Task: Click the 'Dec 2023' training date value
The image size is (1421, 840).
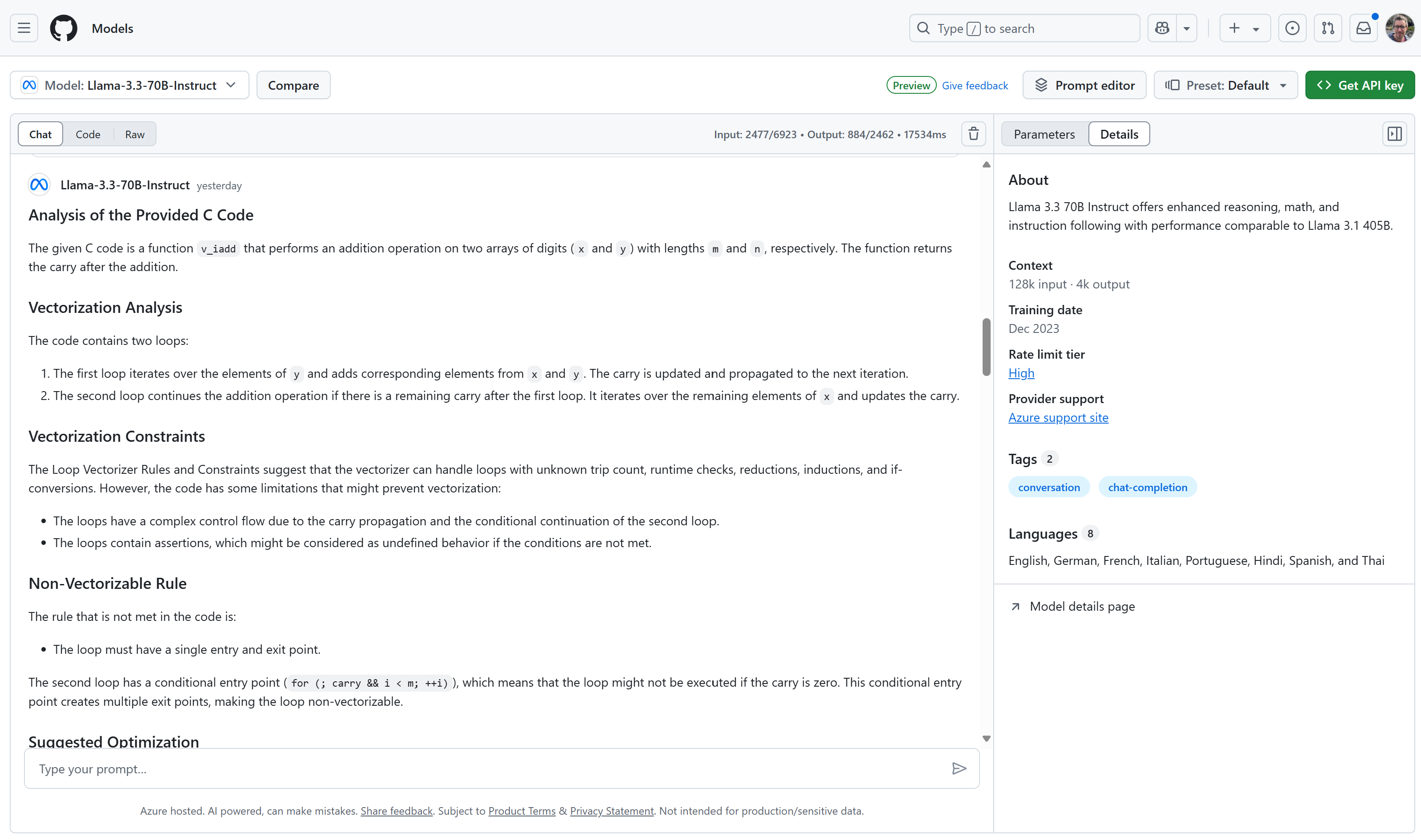Action: pos(1034,329)
